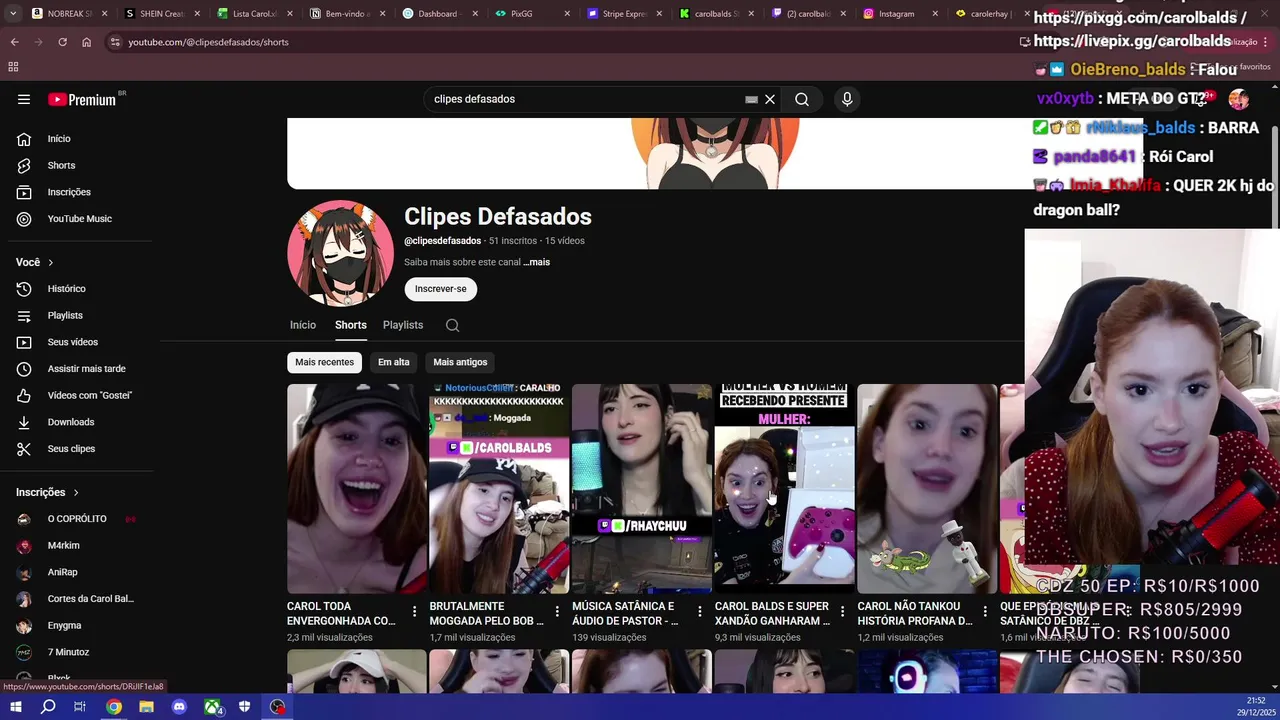Screen dimensions: 1280x720
Task: Open options menu for CAROL TODA ENVERGONHADA short
Action: [414, 611]
